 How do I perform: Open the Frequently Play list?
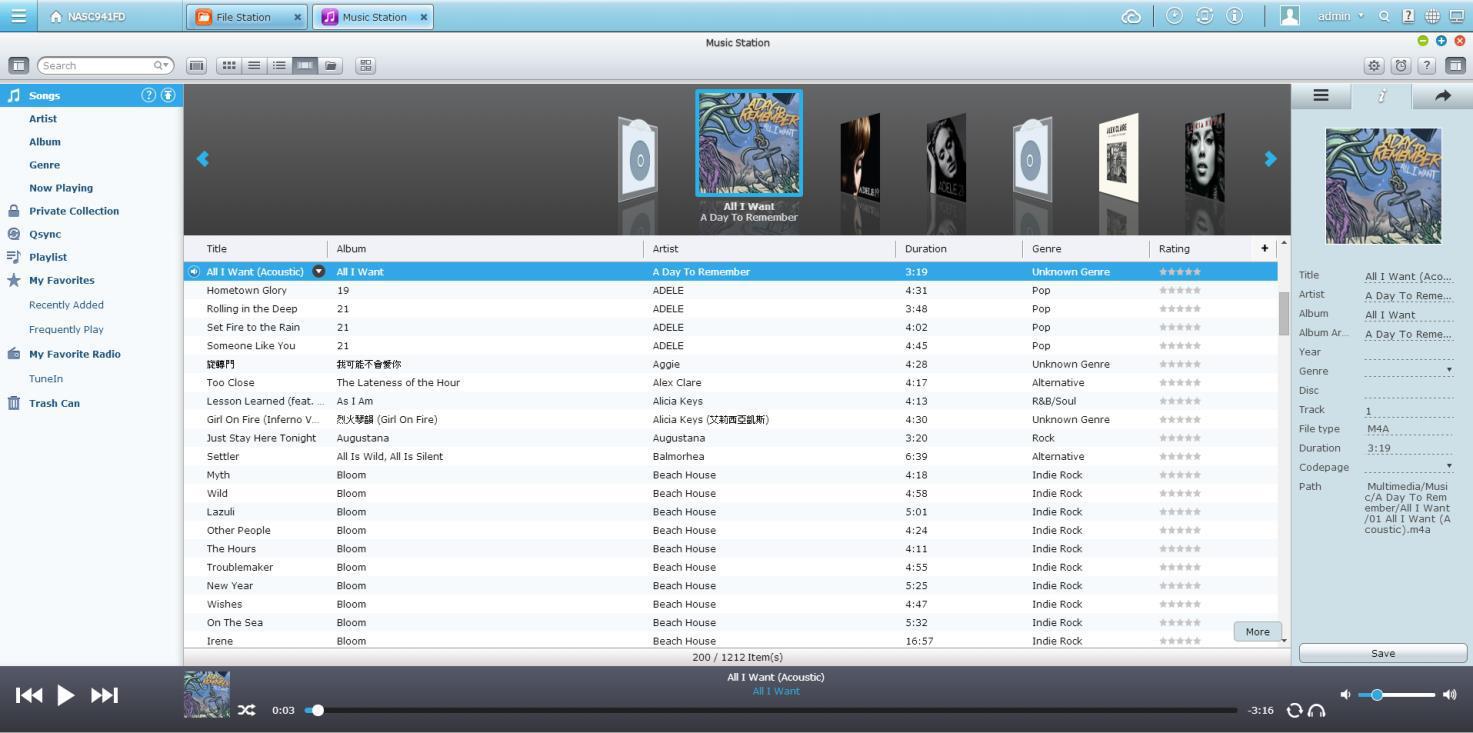(66, 329)
